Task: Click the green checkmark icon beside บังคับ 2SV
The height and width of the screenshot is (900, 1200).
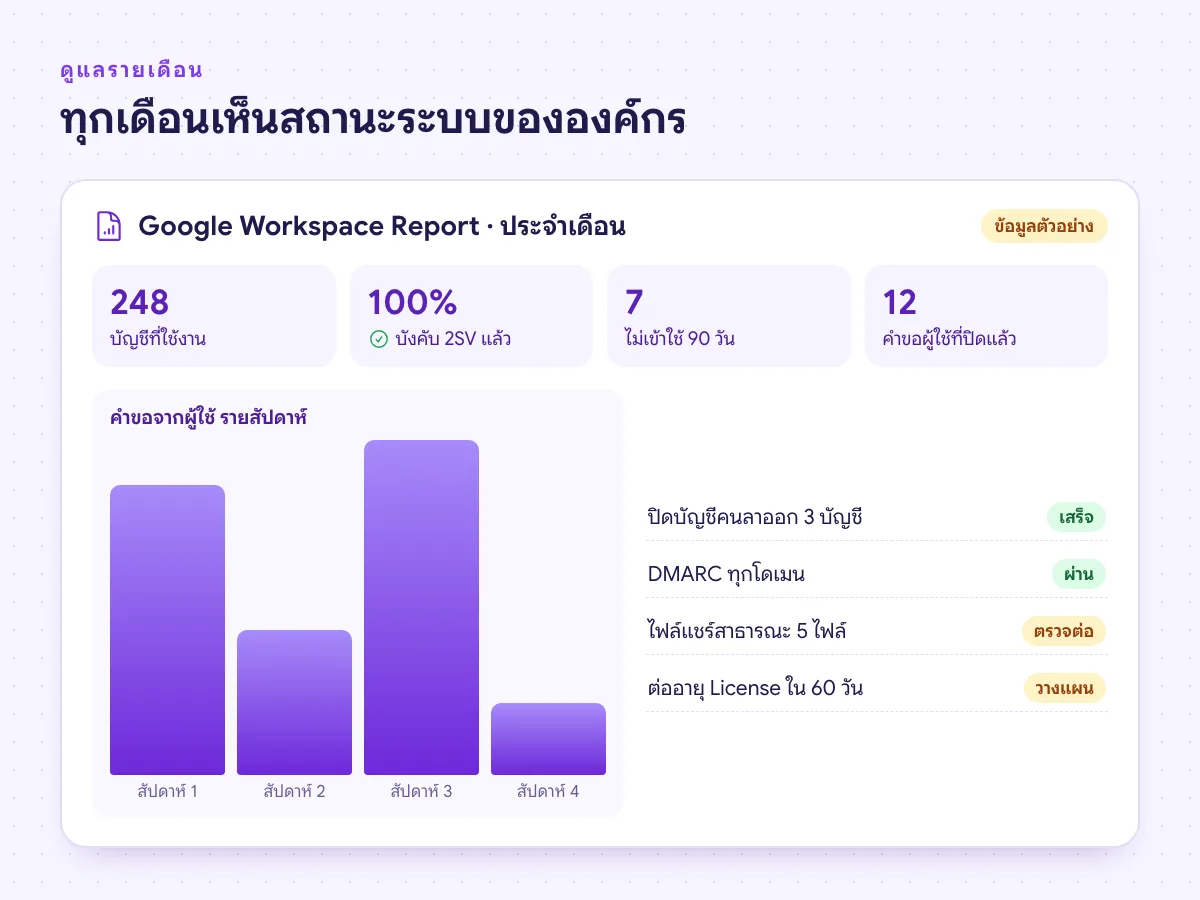Action: [x=378, y=339]
